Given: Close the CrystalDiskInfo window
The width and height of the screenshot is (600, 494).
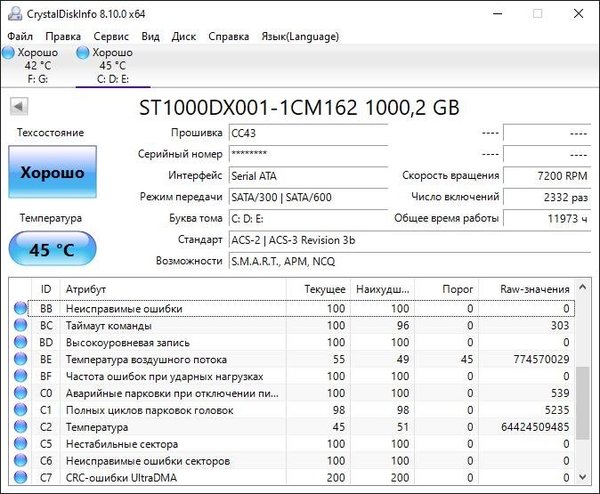Looking at the screenshot, I should 579,14.
